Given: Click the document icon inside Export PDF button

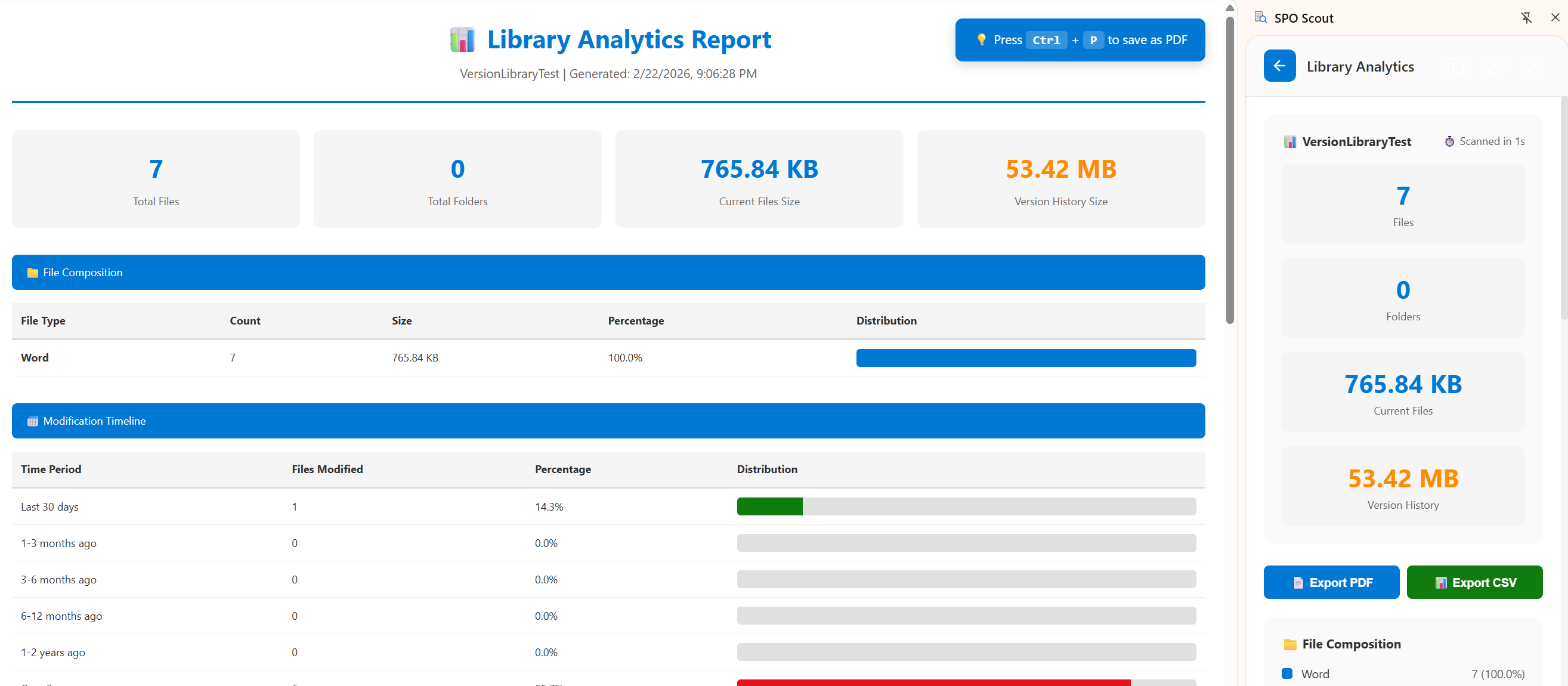Looking at the screenshot, I should tap(1298, 582).
